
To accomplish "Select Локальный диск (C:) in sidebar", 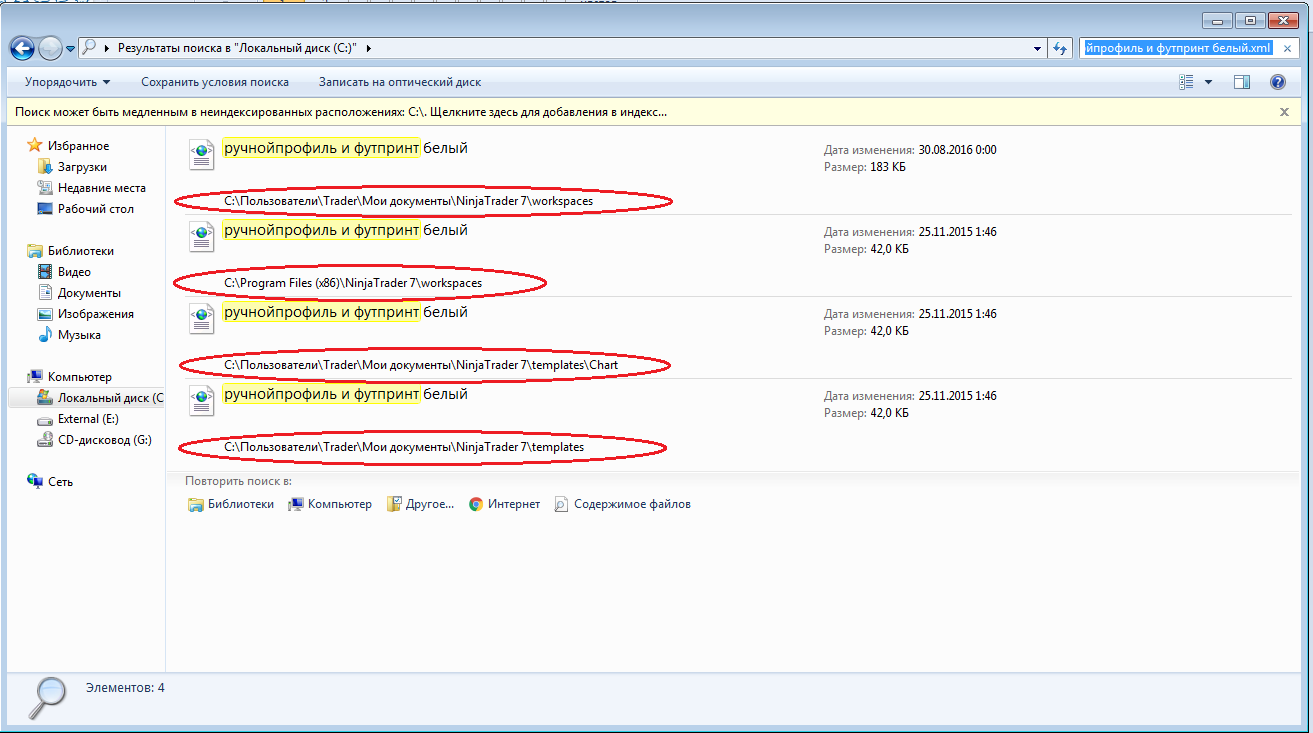I will 86,398.
